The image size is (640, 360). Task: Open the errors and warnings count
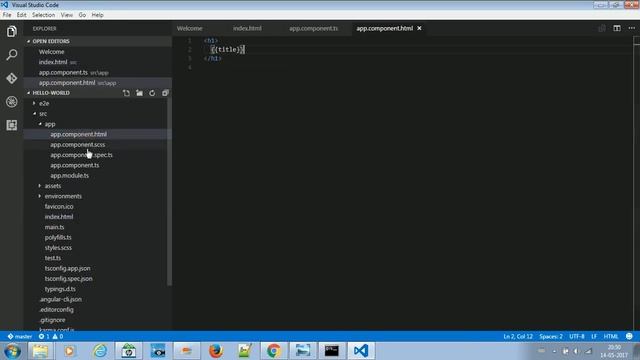(51, 336)
